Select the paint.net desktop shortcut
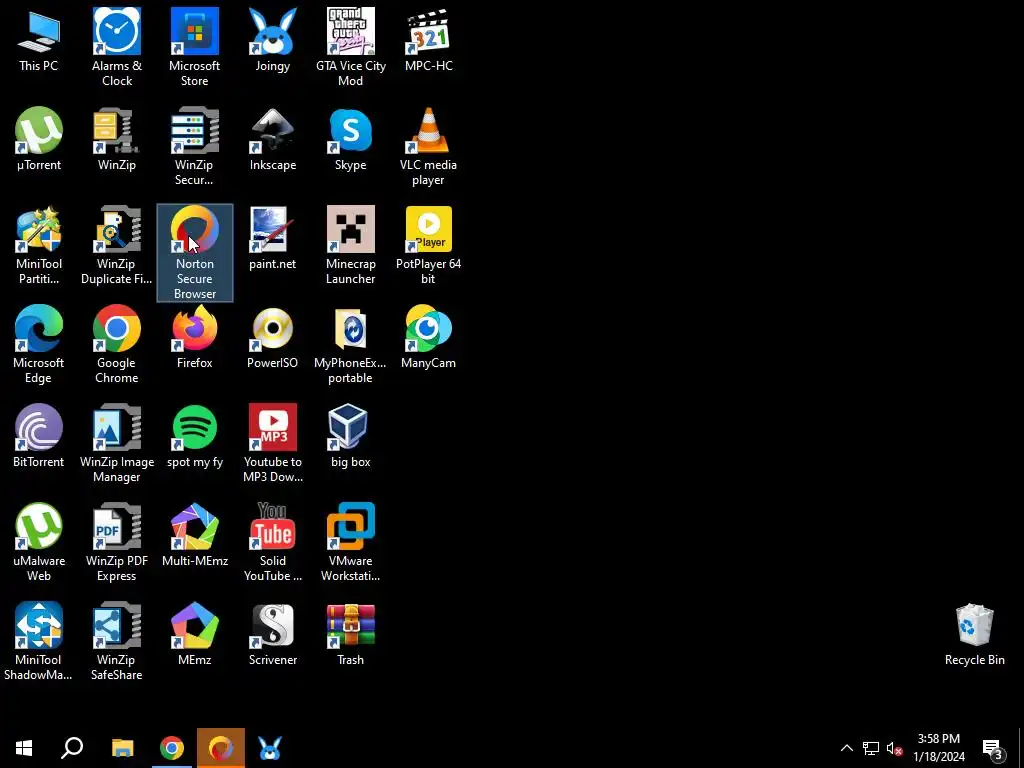 pos(272,238)
